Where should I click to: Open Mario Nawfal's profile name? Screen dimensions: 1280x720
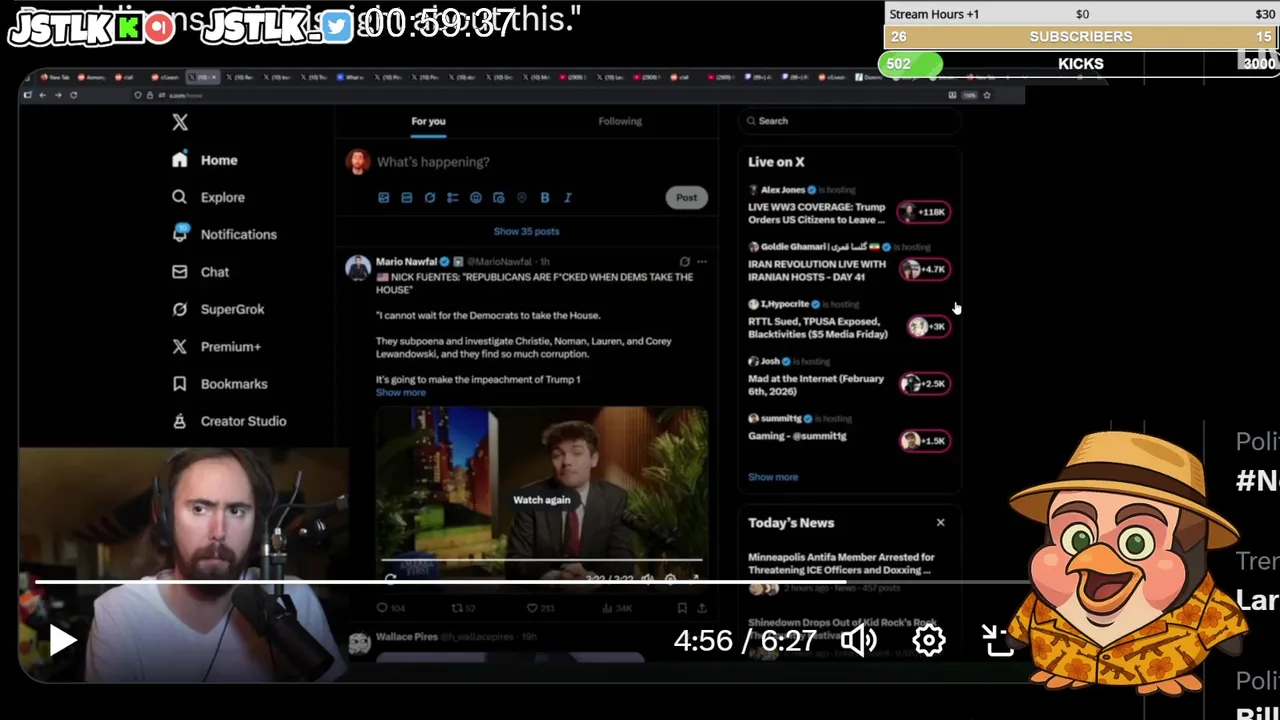(406, 262)
